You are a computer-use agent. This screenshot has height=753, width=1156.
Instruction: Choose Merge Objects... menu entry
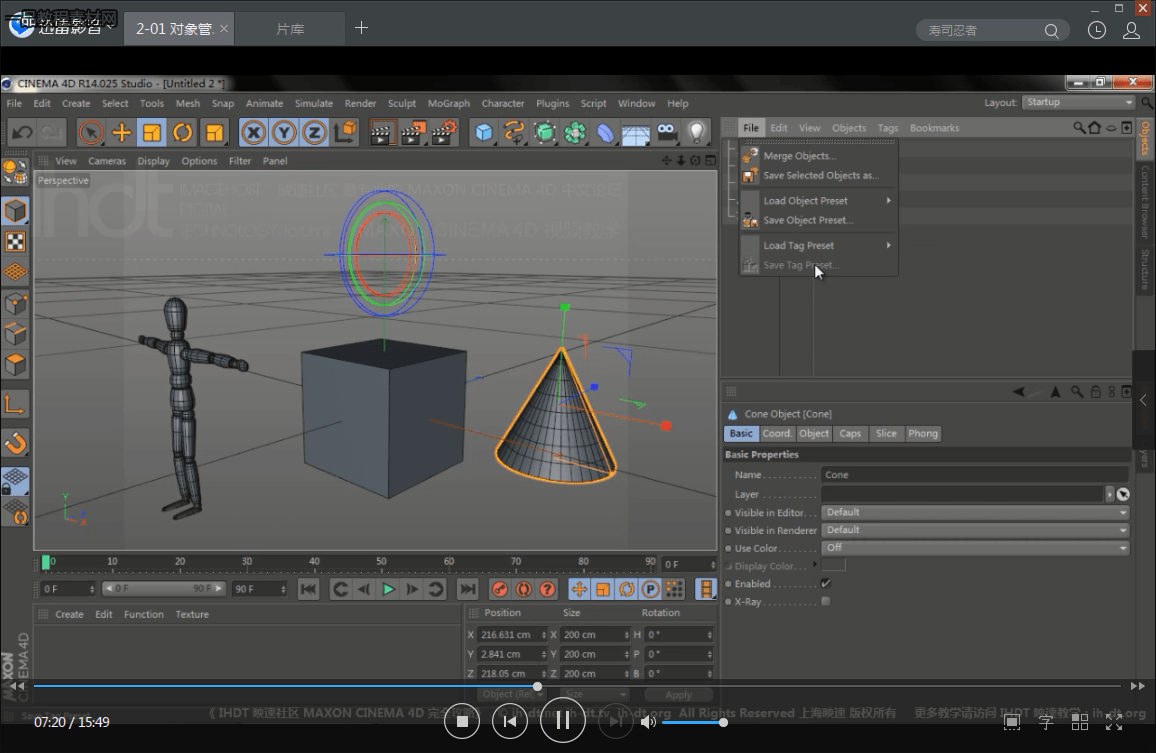(819, 156)
